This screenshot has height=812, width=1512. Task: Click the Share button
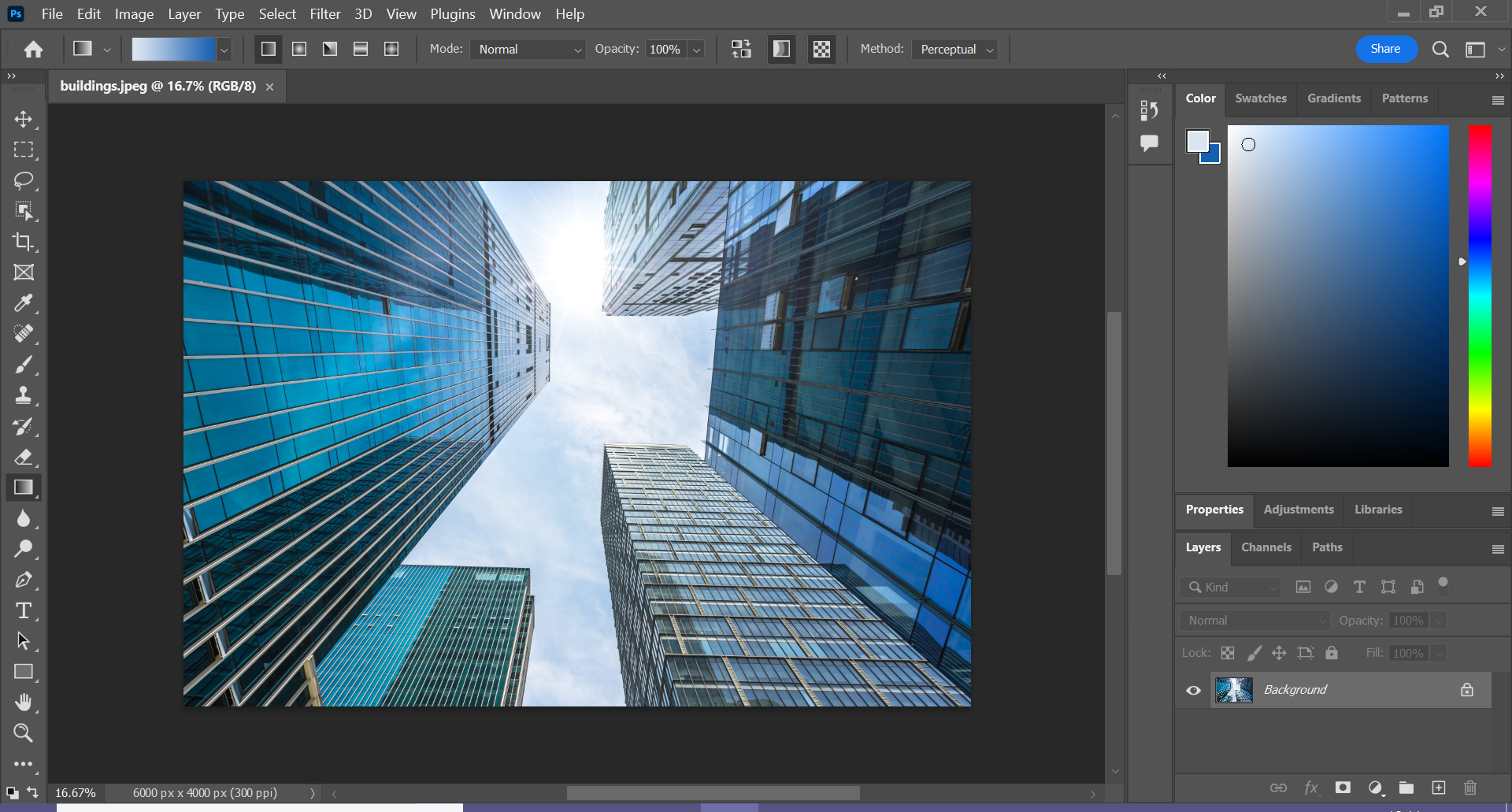pos(1385,49)
